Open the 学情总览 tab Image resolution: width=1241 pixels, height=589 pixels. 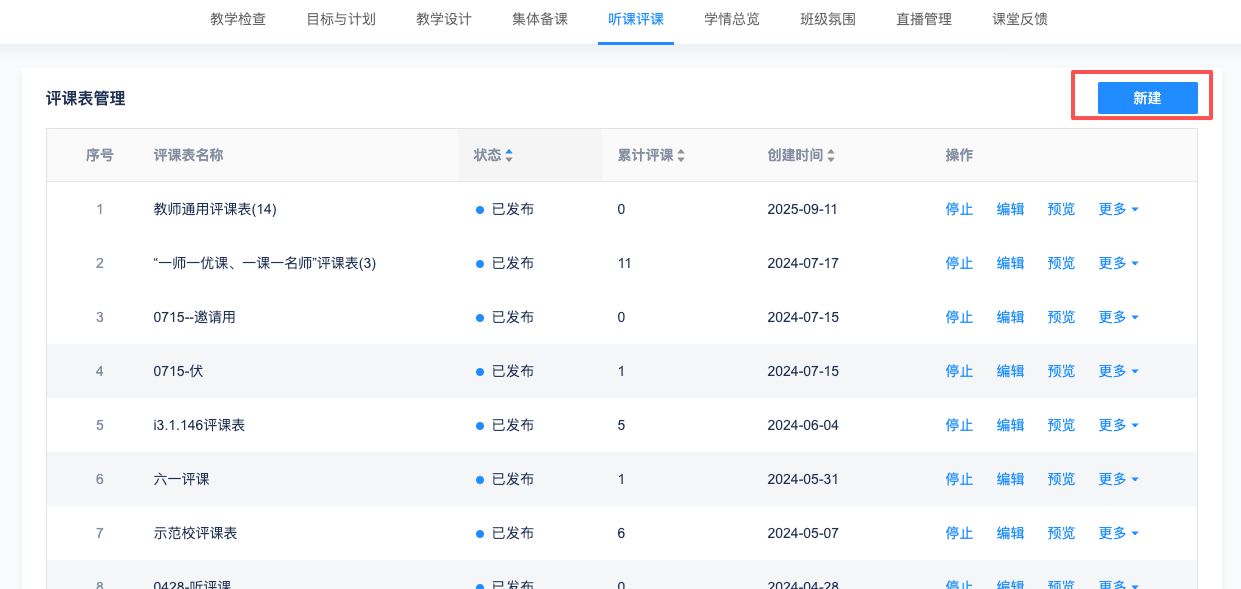pos(731,19)
